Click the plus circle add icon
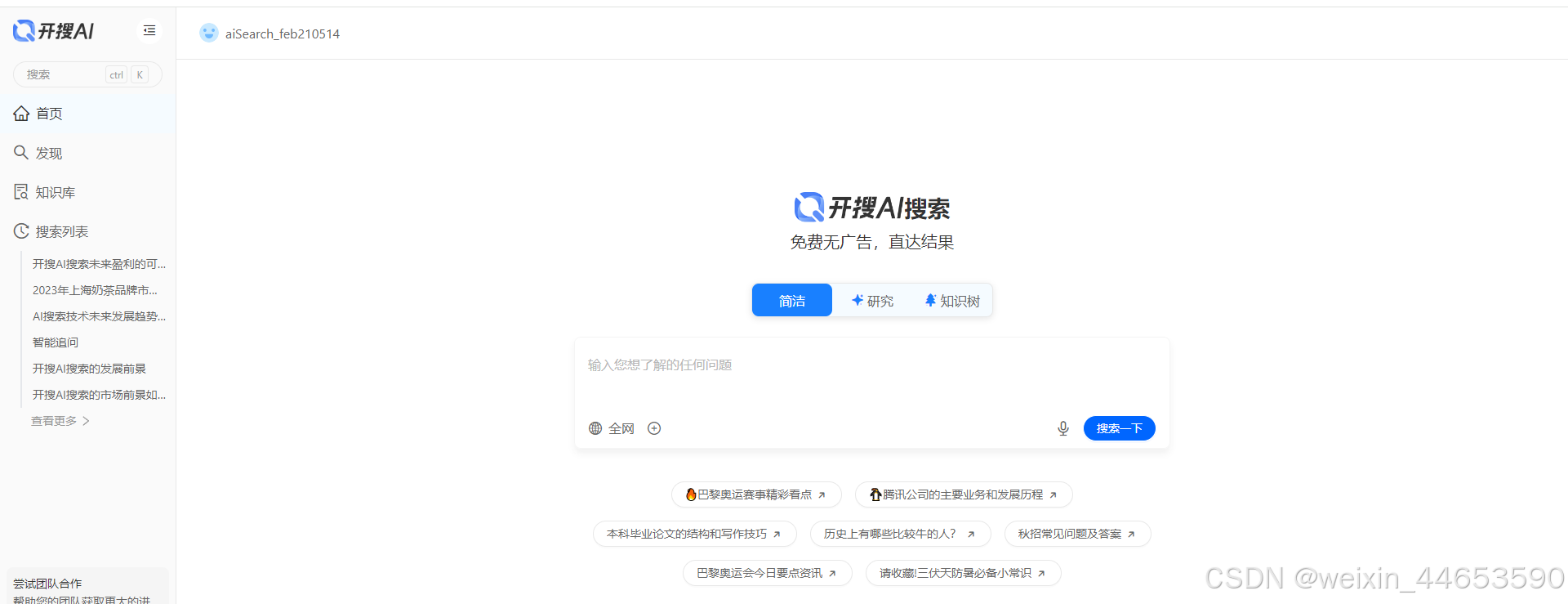This screenshot has height=604, width=1568. pos(654,428)
